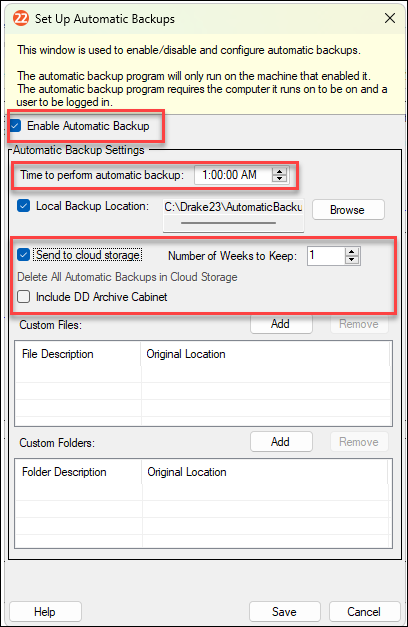
Task: Click the Drake 22 application icon in title bar
Action: (x=21, y=18)
